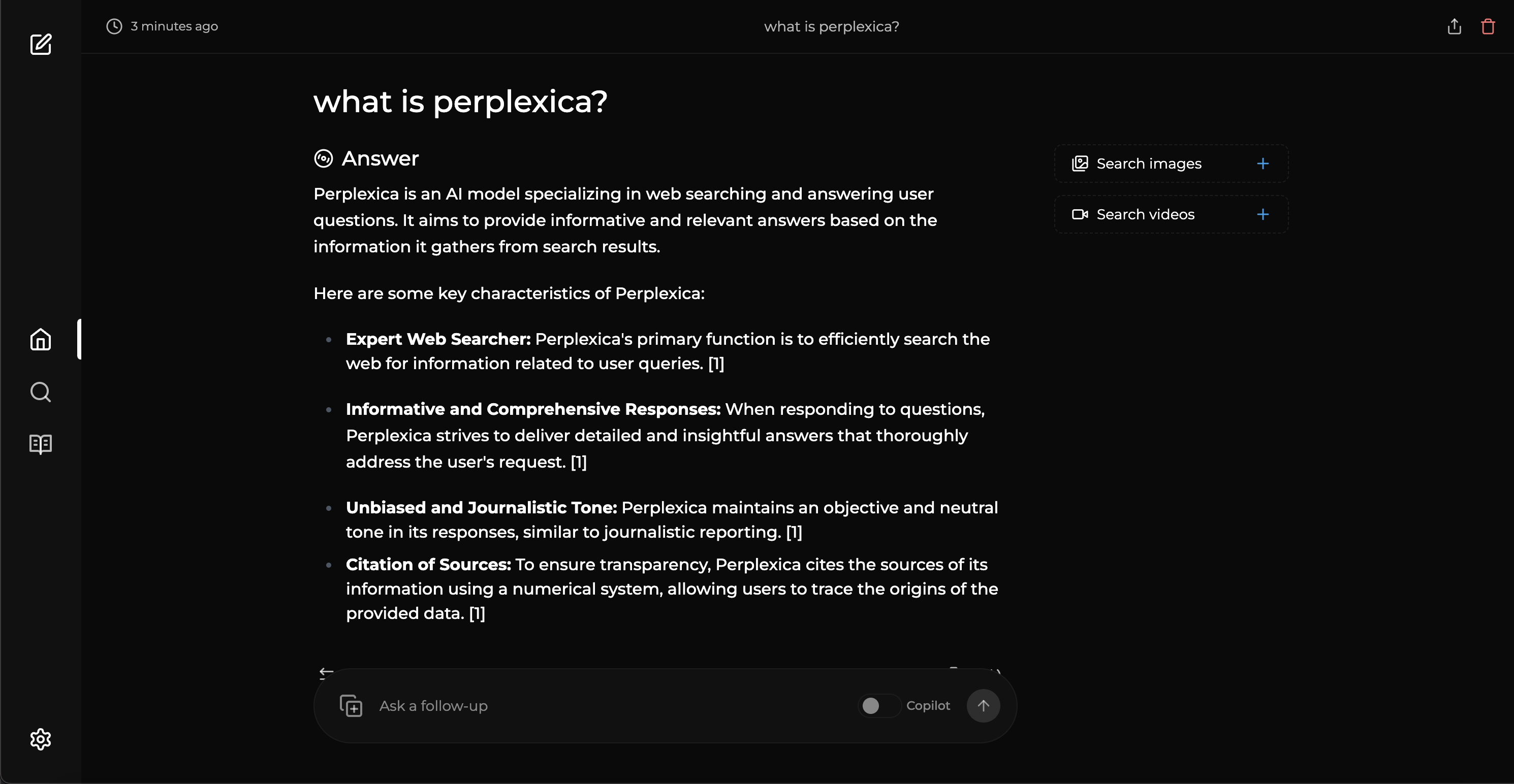Viewport: 1514px width, 784px height.
Task: Open the library navigation icon
Action: pos(40,443)
